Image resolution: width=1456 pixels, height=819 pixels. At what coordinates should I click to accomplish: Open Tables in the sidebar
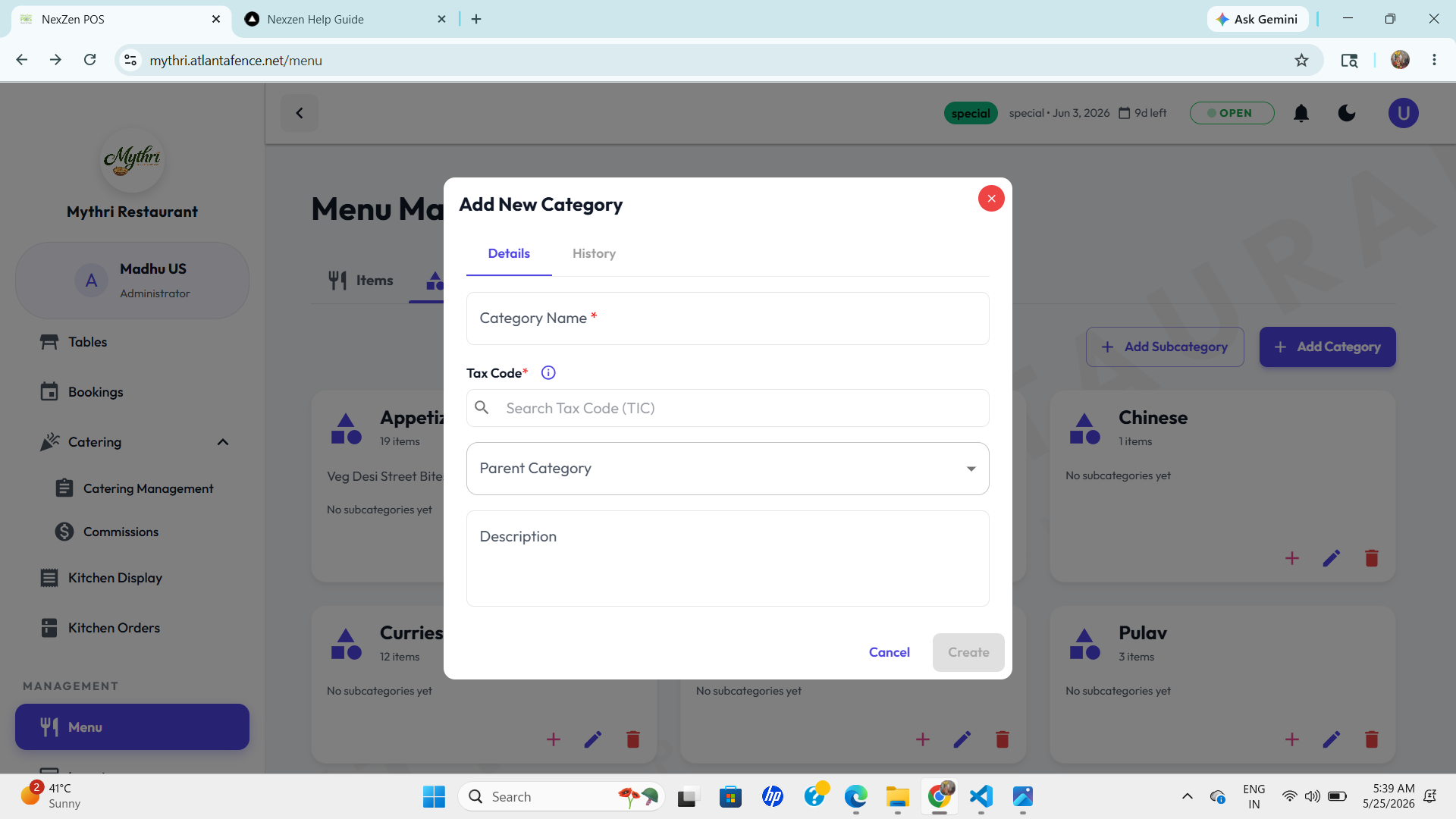[x=132, y=342]
